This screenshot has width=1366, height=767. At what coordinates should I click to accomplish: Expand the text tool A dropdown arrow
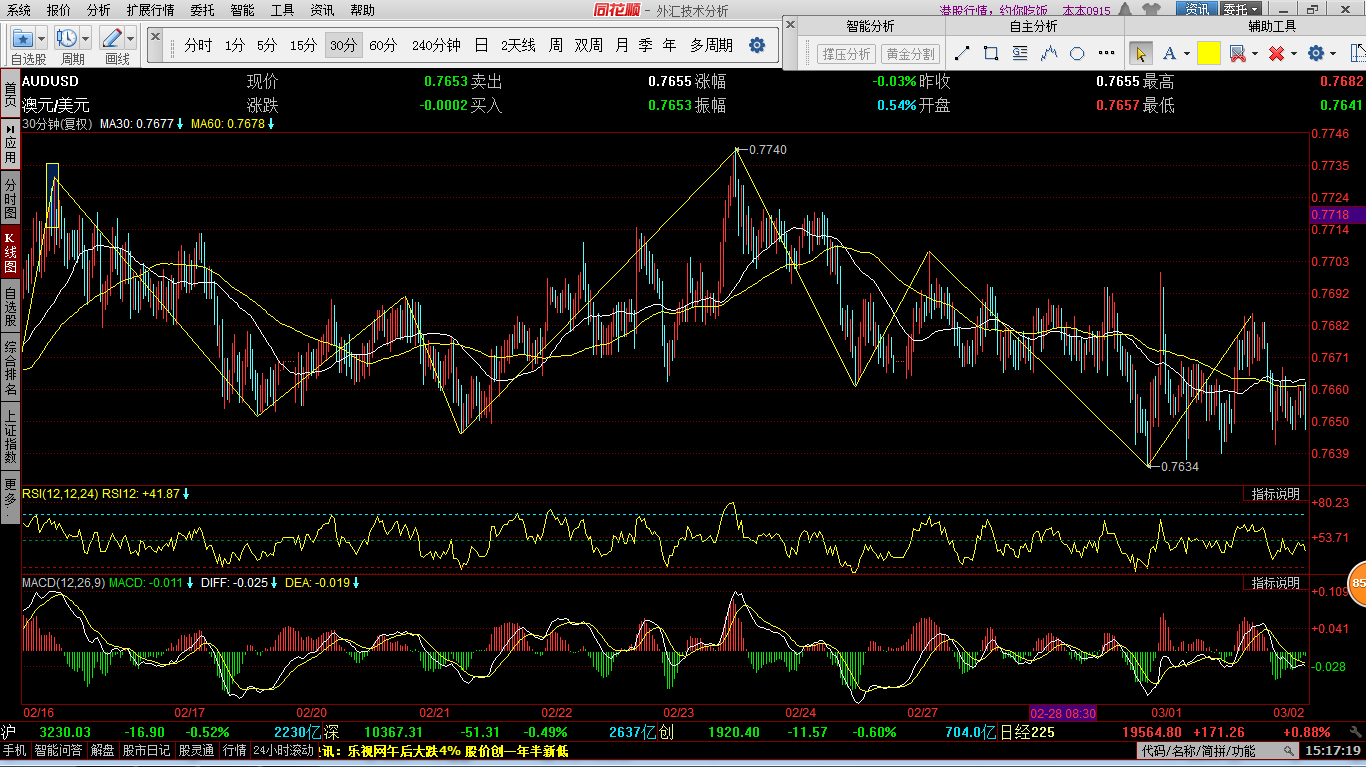click(x=1186, y=54)
